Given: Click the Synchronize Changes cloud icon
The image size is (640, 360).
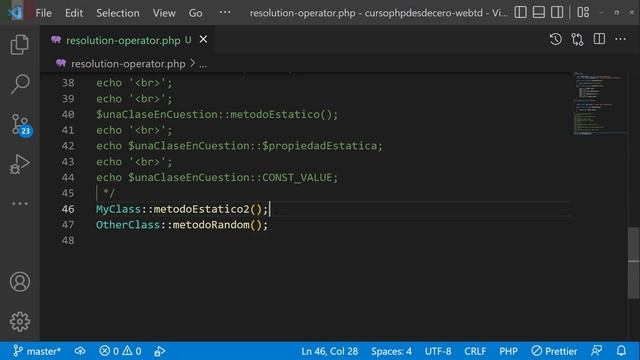Looking at the screenshot, I should coord(80,351).
